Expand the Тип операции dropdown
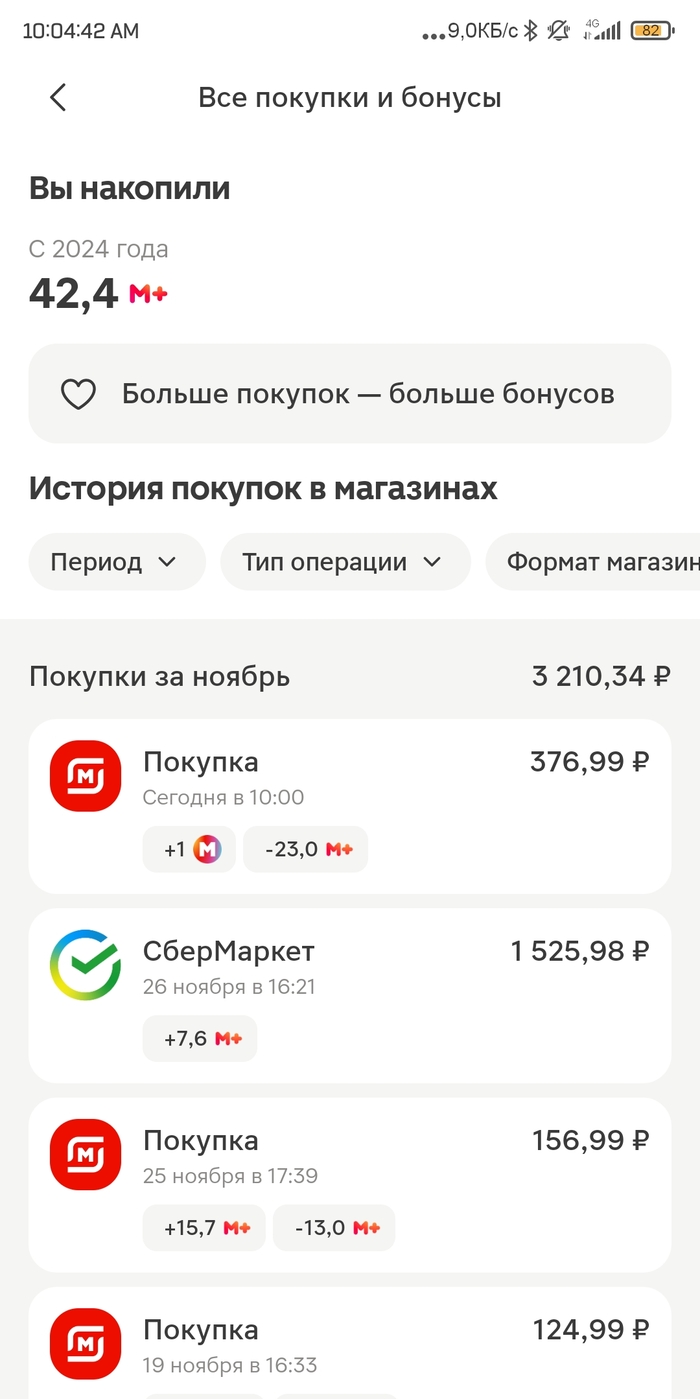 344,562
